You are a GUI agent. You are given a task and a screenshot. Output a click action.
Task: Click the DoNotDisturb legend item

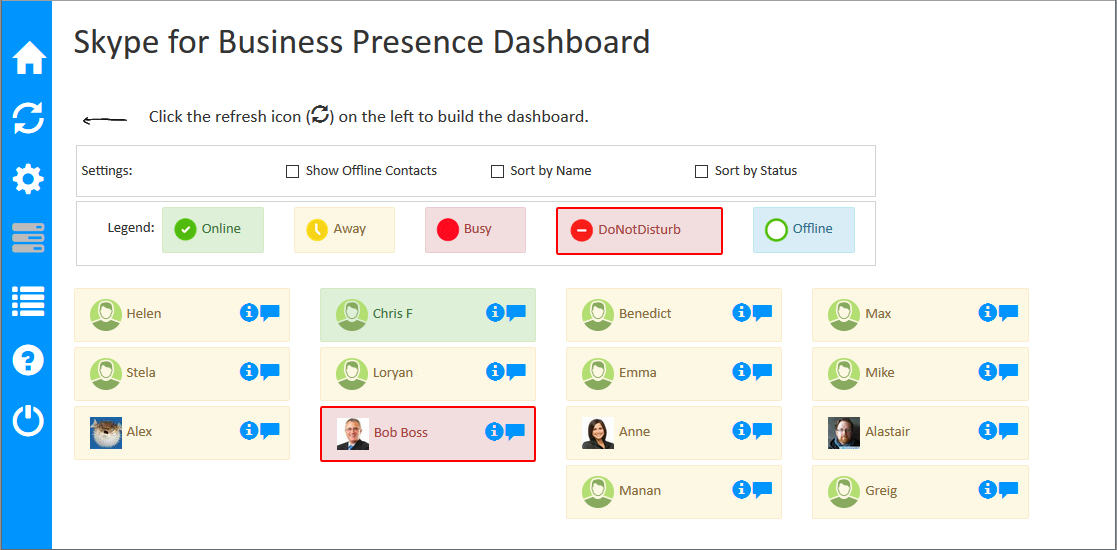(639, 230)
